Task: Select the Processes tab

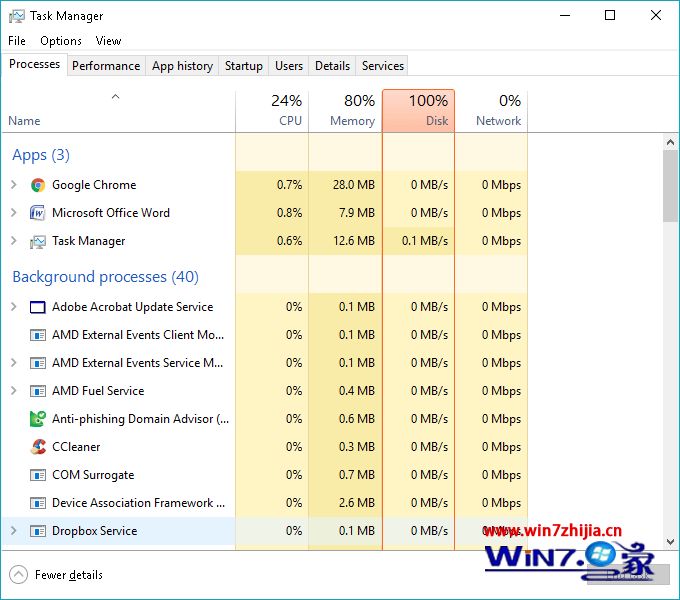Action: click(35, 64)
